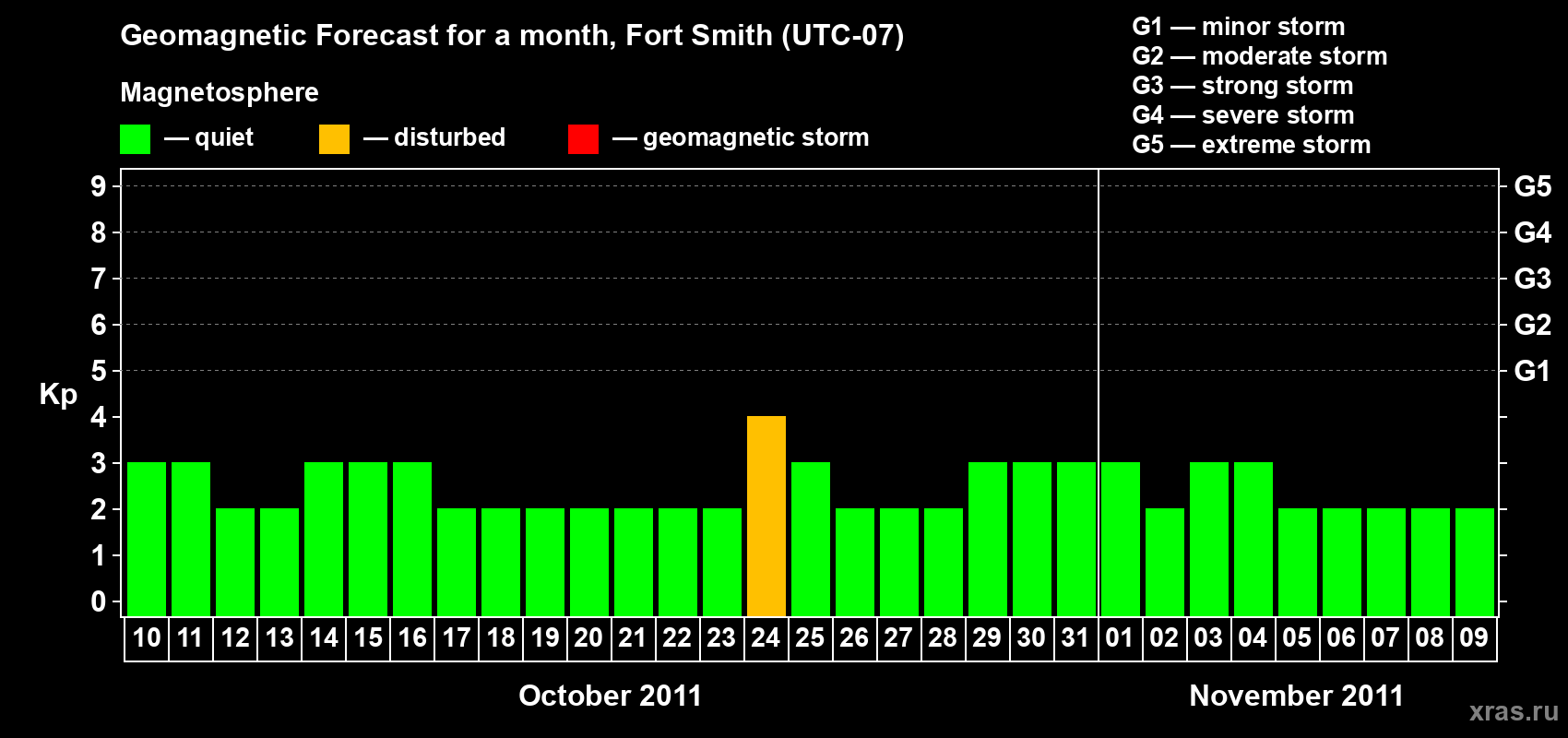The height and width of the screenshot is (738, 1568).
Task: Click the 'G5' right axis label
Action: pyautogui.click(x=1532, y=186)
